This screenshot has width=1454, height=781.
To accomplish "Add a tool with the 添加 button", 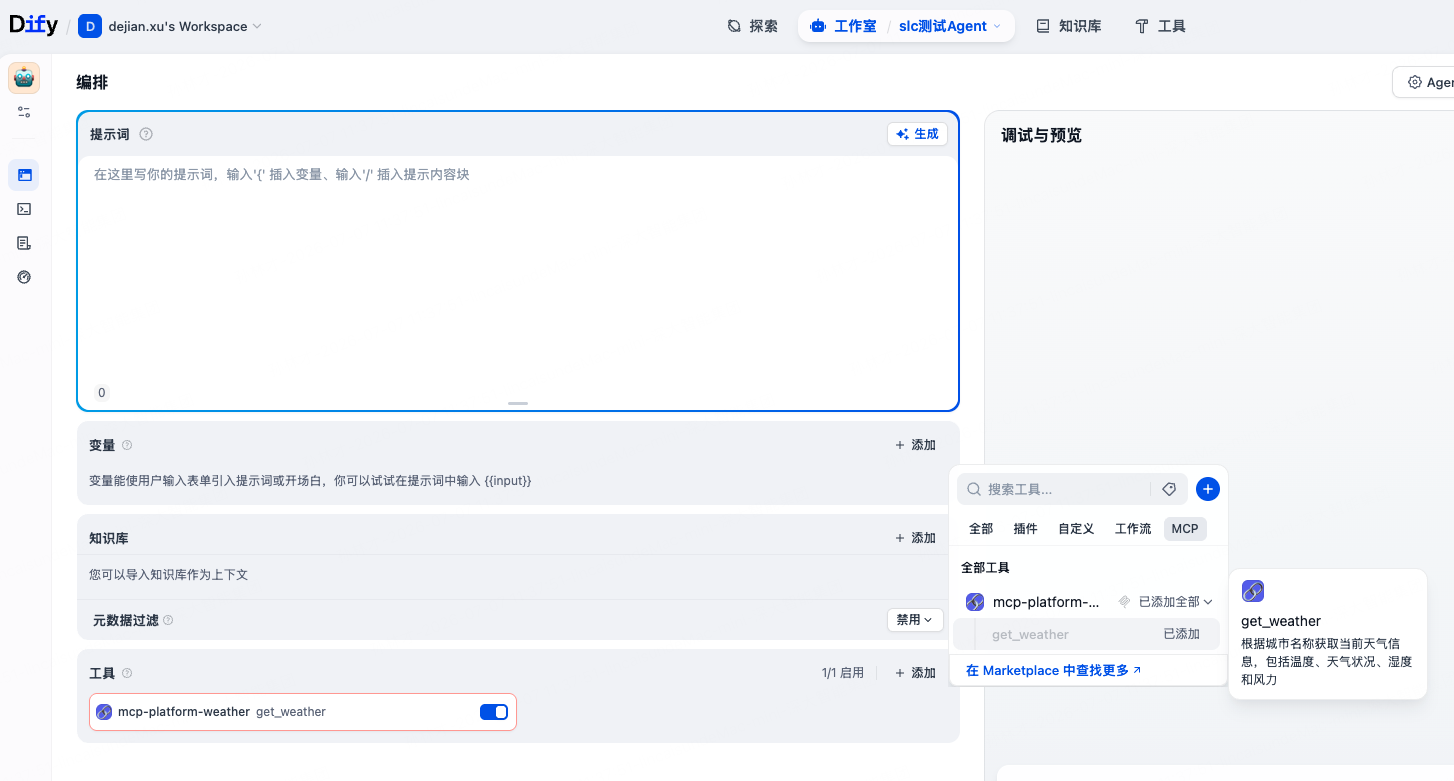I will pos(915,673).
